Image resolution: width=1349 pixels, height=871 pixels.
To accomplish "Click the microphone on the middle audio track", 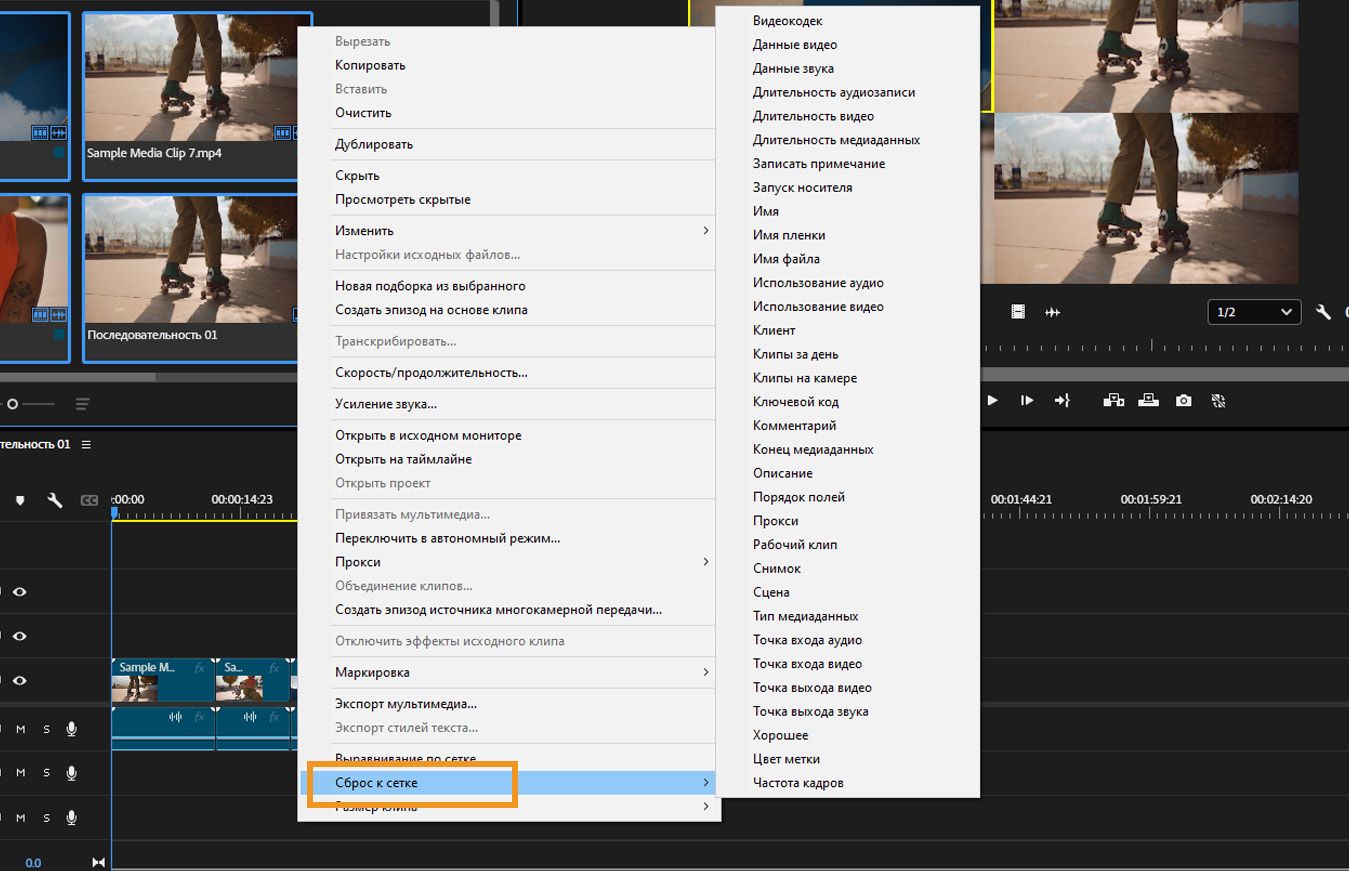I will coord(72,773).
